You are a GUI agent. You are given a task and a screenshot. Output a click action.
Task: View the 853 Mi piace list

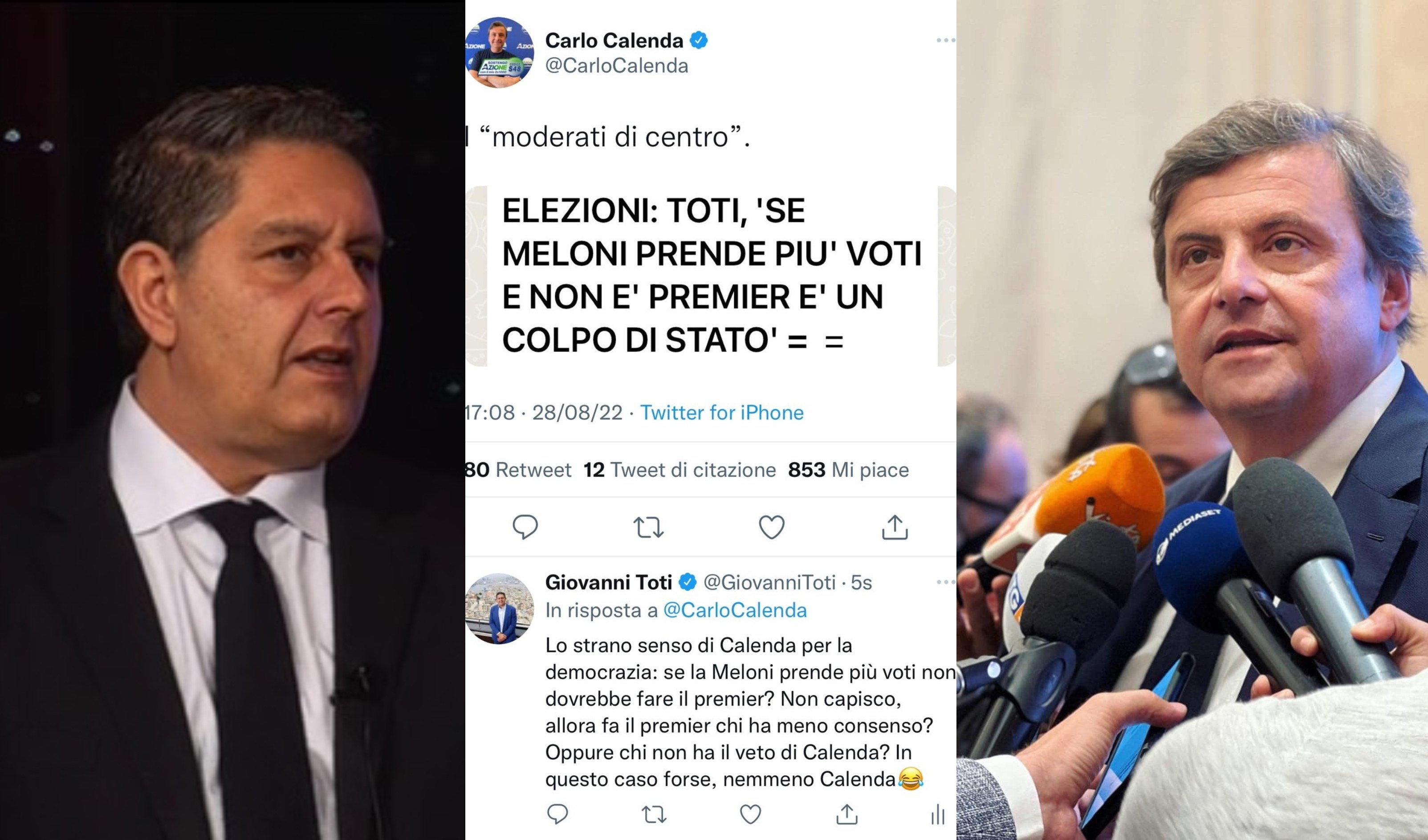(848, 470)
